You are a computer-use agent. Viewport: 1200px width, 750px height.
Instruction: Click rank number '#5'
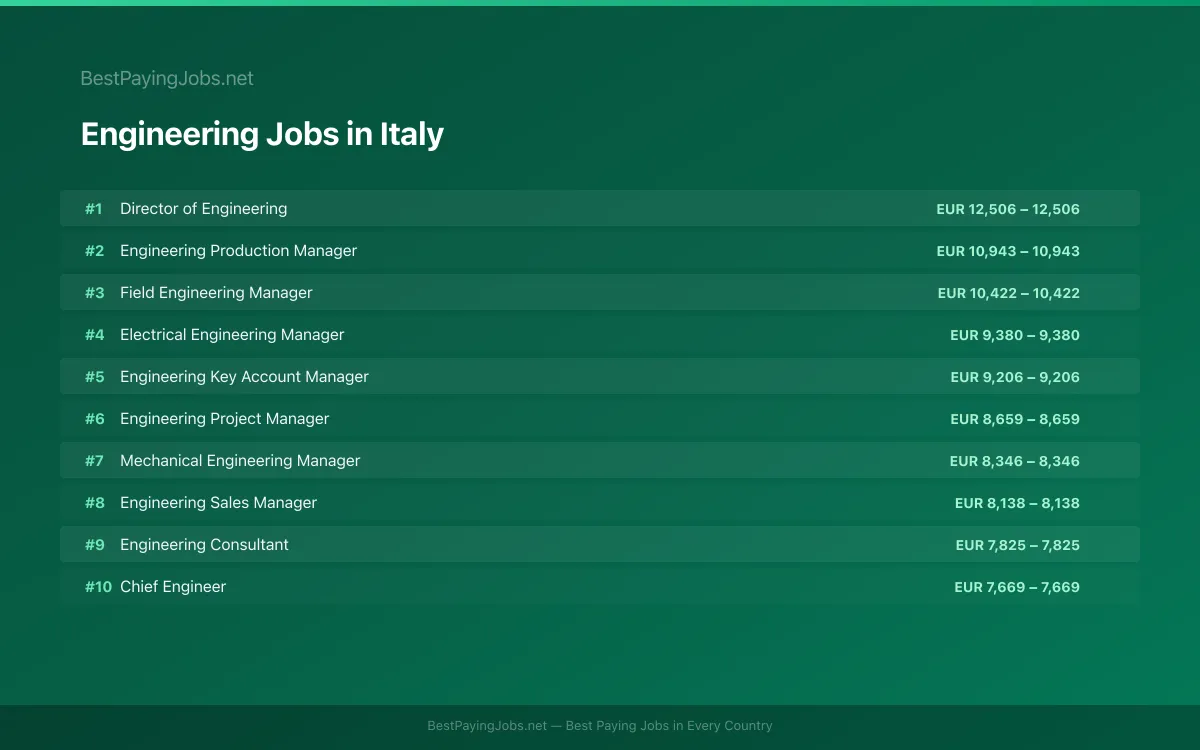tap(94, 377)
